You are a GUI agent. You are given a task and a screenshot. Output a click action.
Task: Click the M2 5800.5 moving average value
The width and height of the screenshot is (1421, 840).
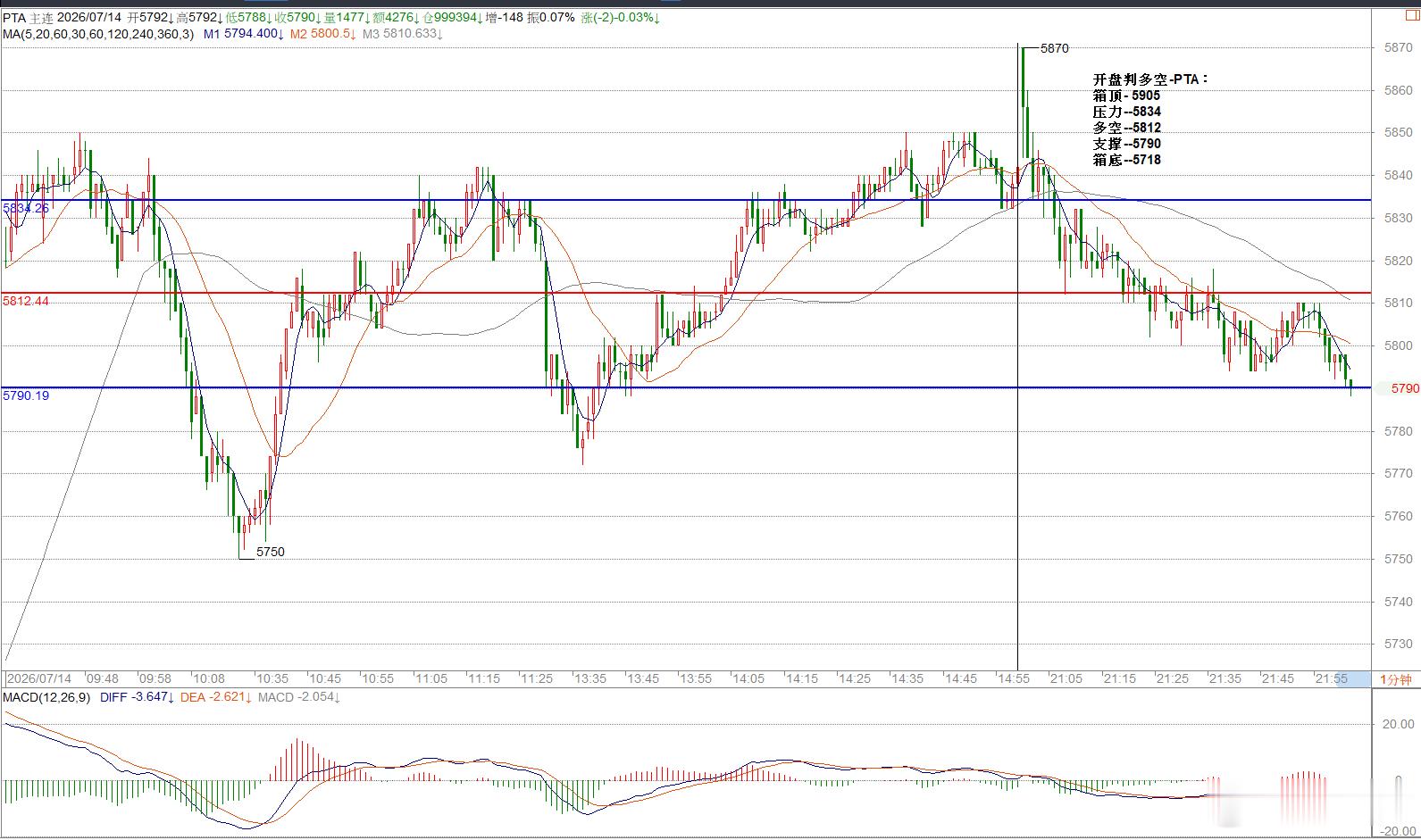[x=322, y=34]
